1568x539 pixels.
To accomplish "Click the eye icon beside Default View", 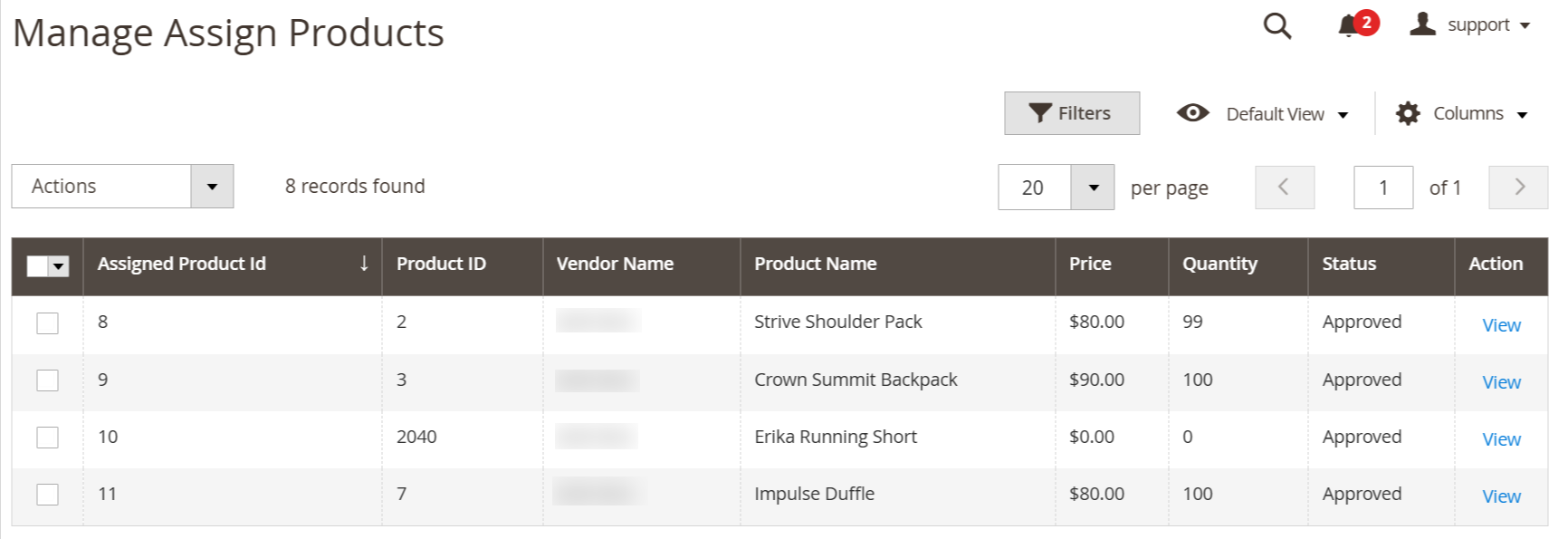I will pyautogui.click(x=1192, y=113).
